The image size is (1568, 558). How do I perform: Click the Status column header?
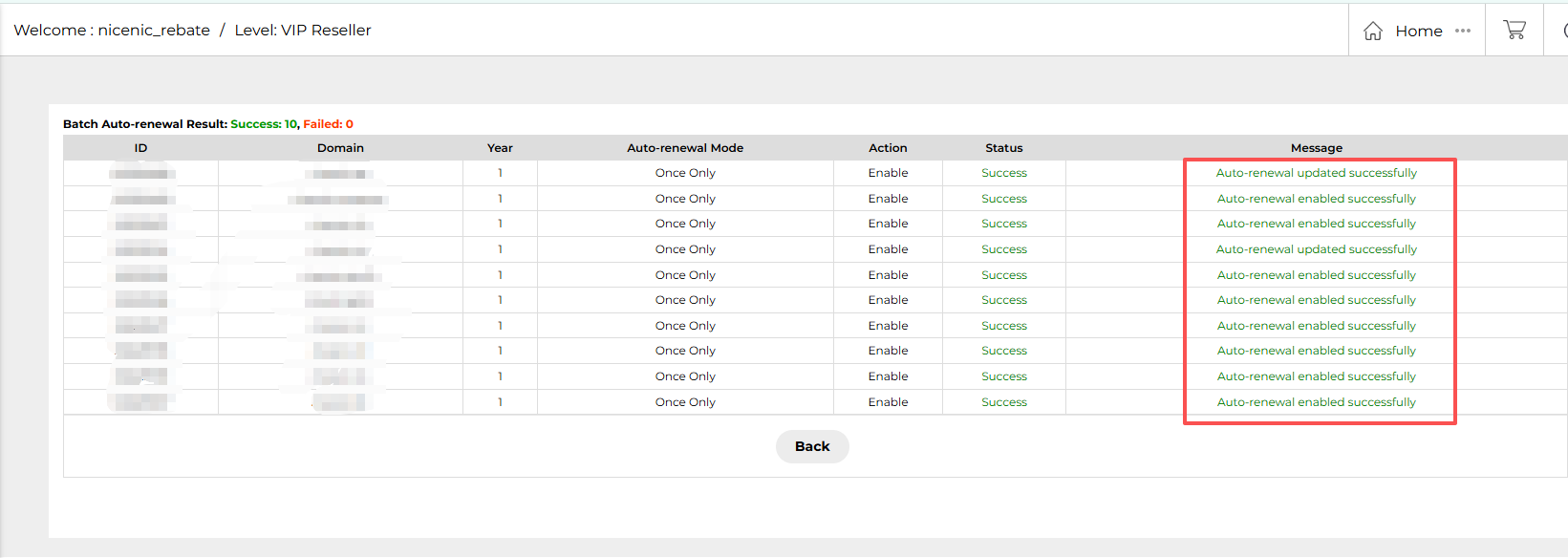point(1004,148)
